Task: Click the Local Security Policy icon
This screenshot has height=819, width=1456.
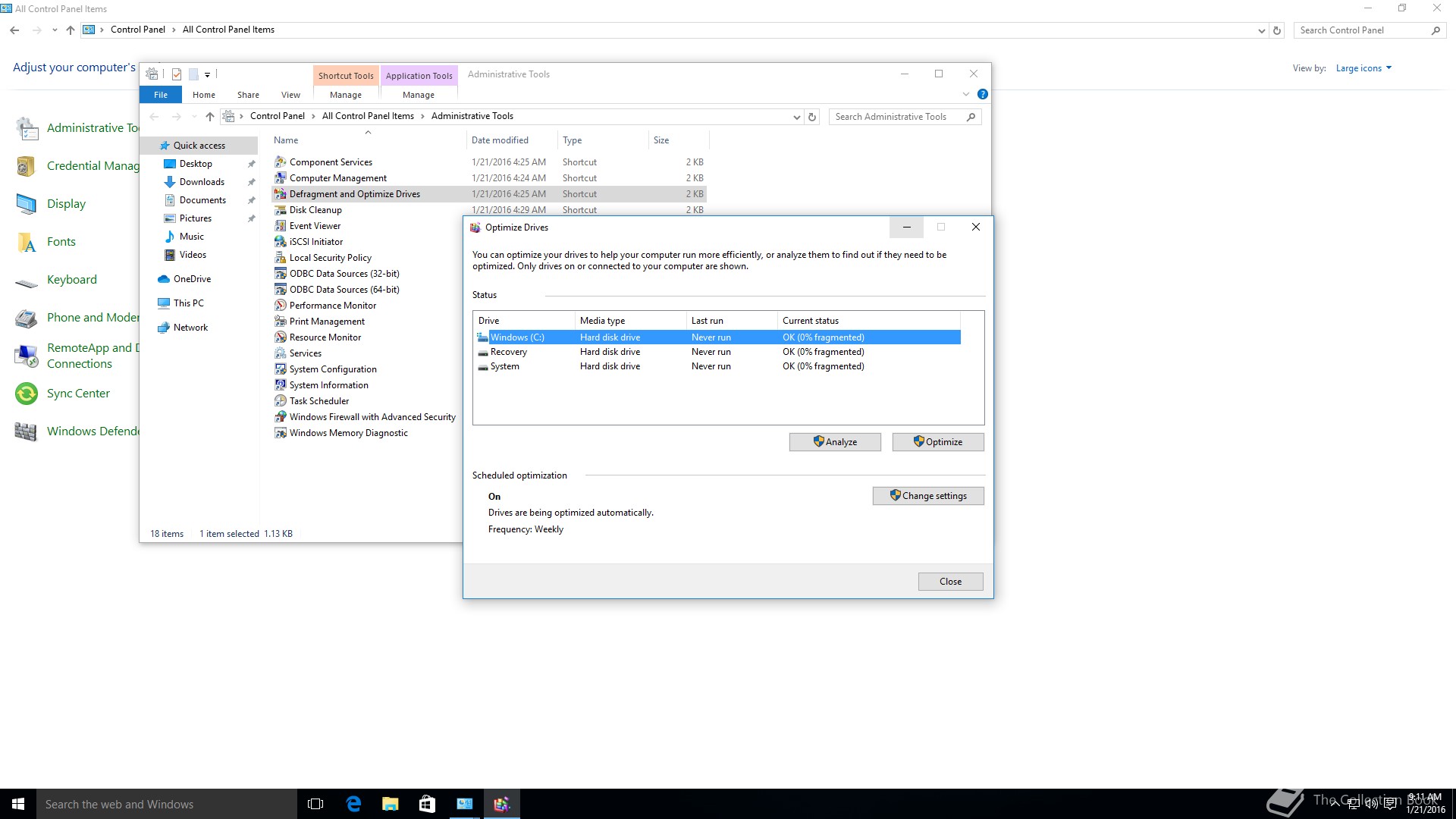Action: [281, 258]
